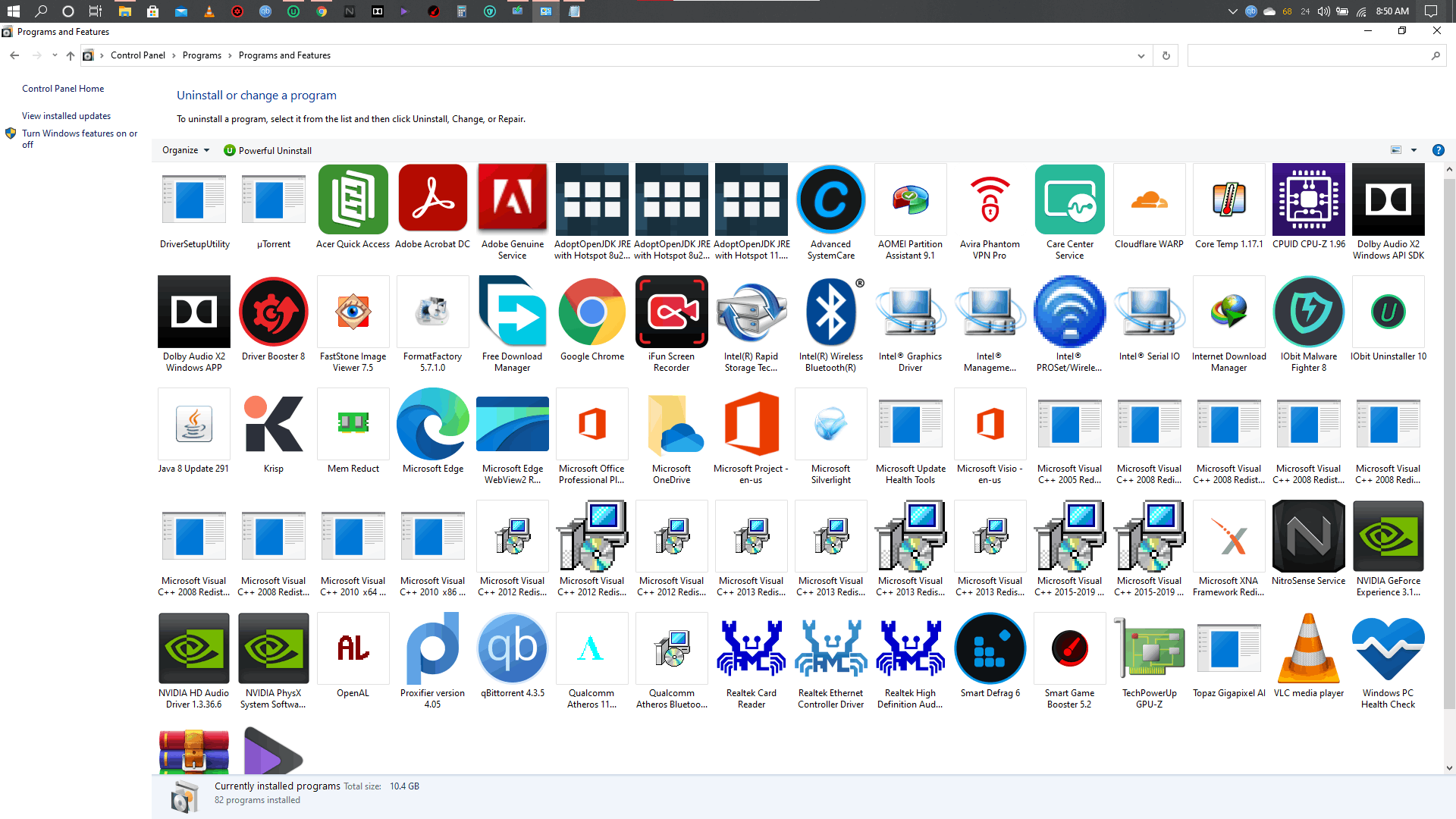Open the View installed updates link
This screenshot has height=819, width=1456.
[66, 116]
